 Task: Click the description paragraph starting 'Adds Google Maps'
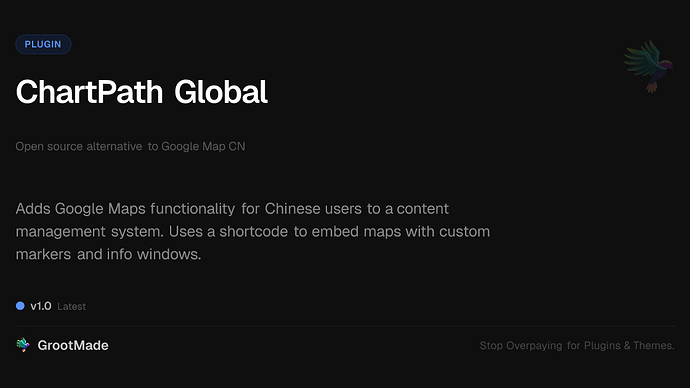253,231
